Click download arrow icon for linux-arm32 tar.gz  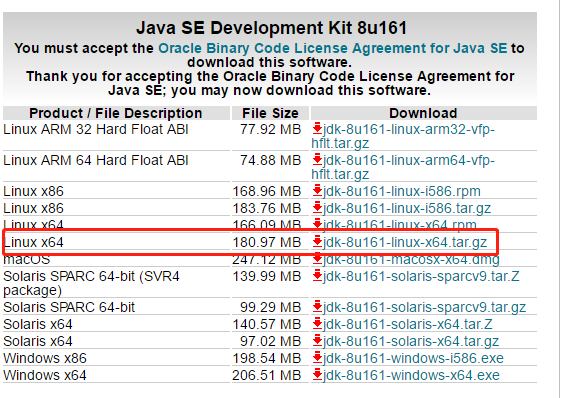coord(317,129)
